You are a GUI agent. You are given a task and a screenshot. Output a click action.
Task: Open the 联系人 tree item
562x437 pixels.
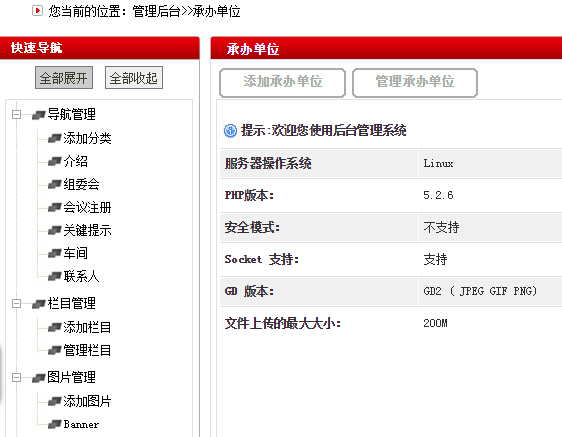(81, 276)
